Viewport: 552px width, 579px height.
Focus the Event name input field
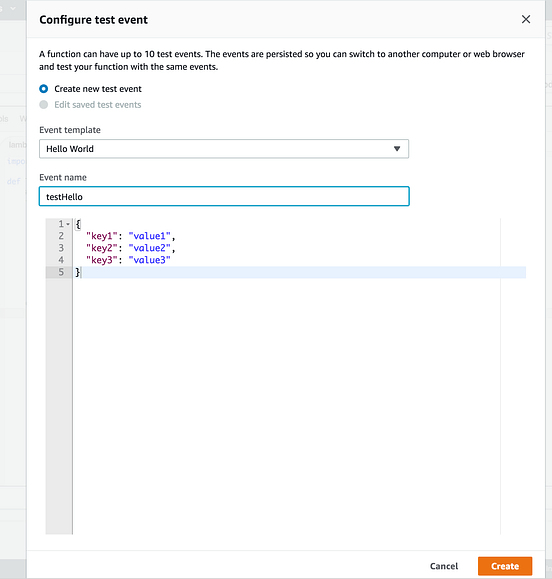pos(224,196)
